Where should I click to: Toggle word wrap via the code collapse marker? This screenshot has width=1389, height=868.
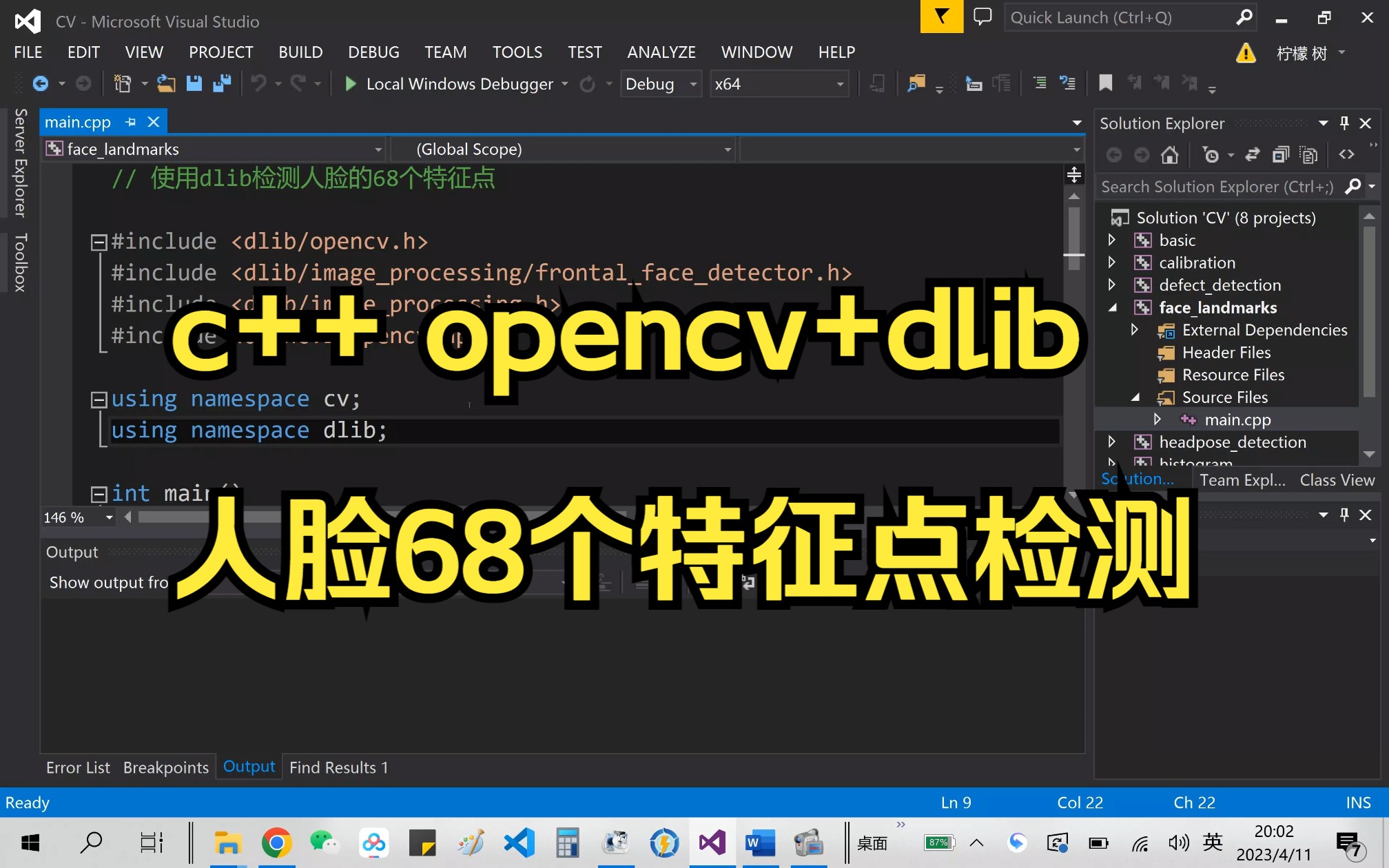[x=99, y=241]
